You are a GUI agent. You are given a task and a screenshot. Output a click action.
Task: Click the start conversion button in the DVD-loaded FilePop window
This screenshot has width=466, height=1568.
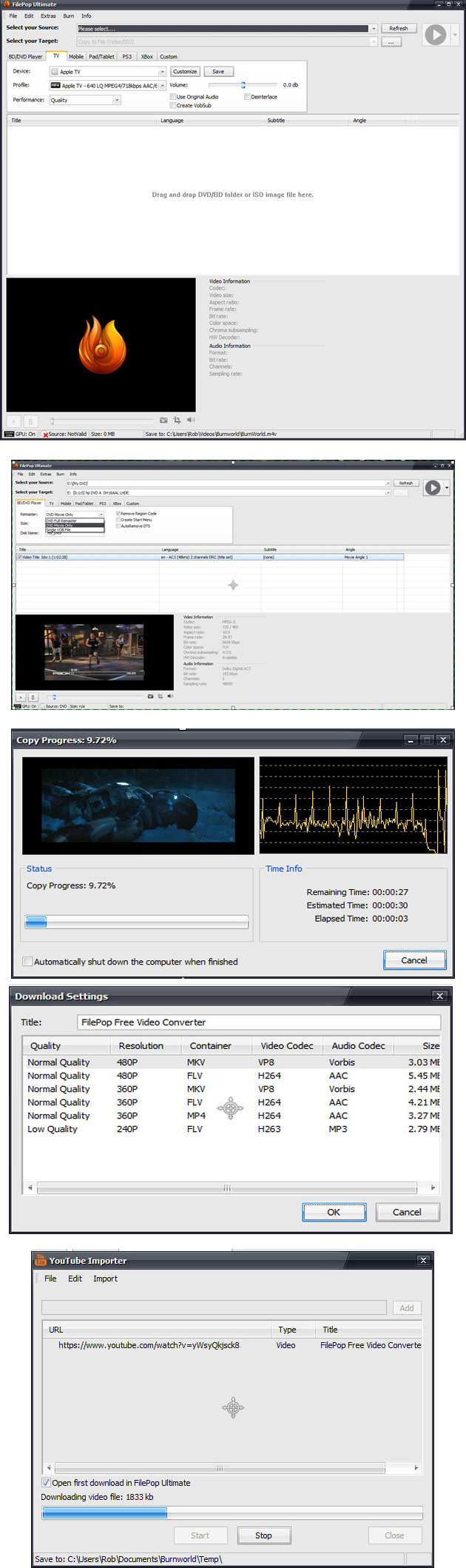point(433,487)
